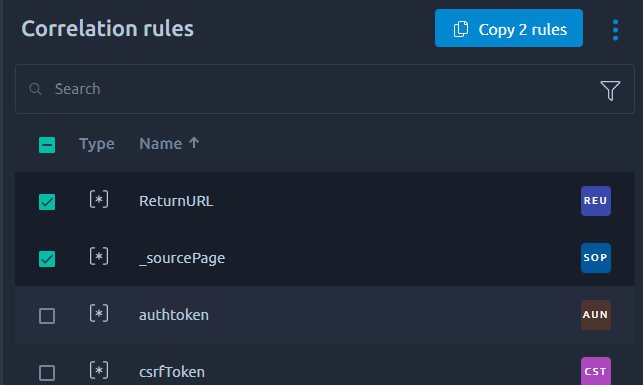Image resolution: width=643 pixels, height=385 pixels.
Task: Uncheck the ReturnURL rule checkbox
Action: point(47,202)
